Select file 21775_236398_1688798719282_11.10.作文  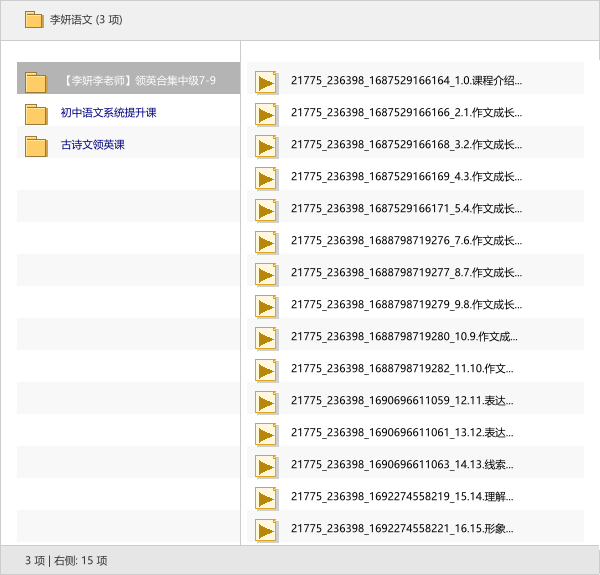click(x=402, y=369)
